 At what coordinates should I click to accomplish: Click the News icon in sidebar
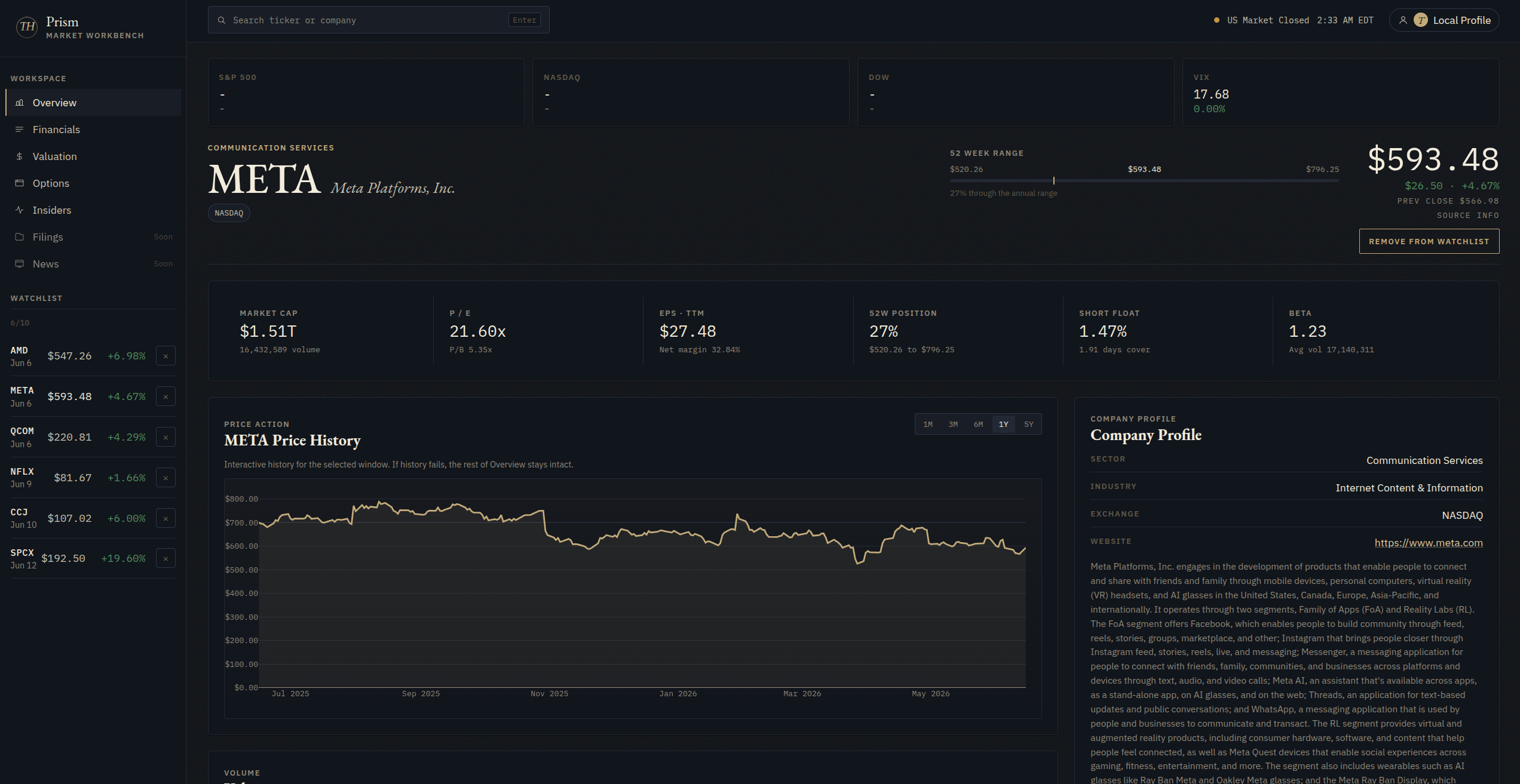coord(20,264)
